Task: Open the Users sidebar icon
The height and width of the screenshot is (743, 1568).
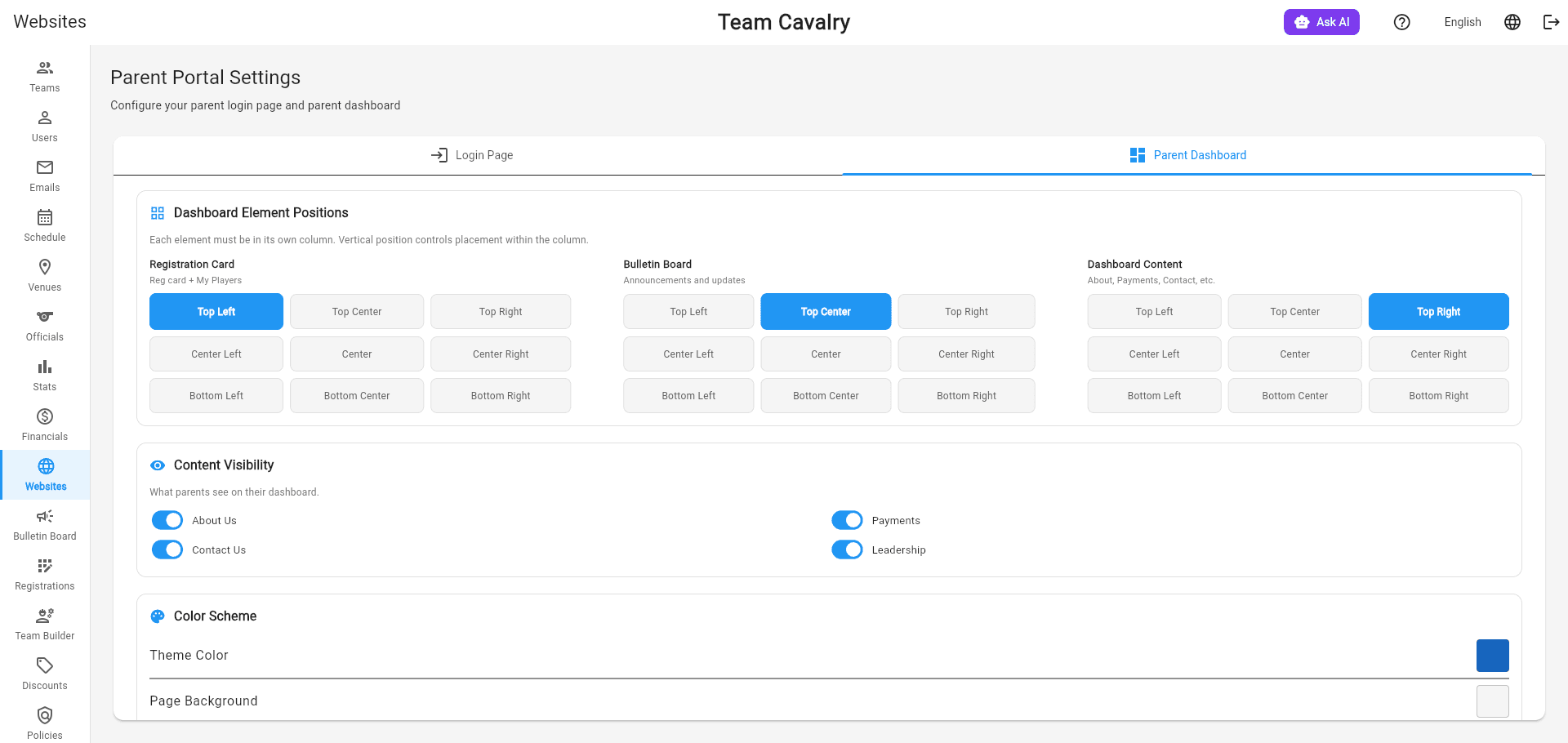Action: click(x=45, y=118)
